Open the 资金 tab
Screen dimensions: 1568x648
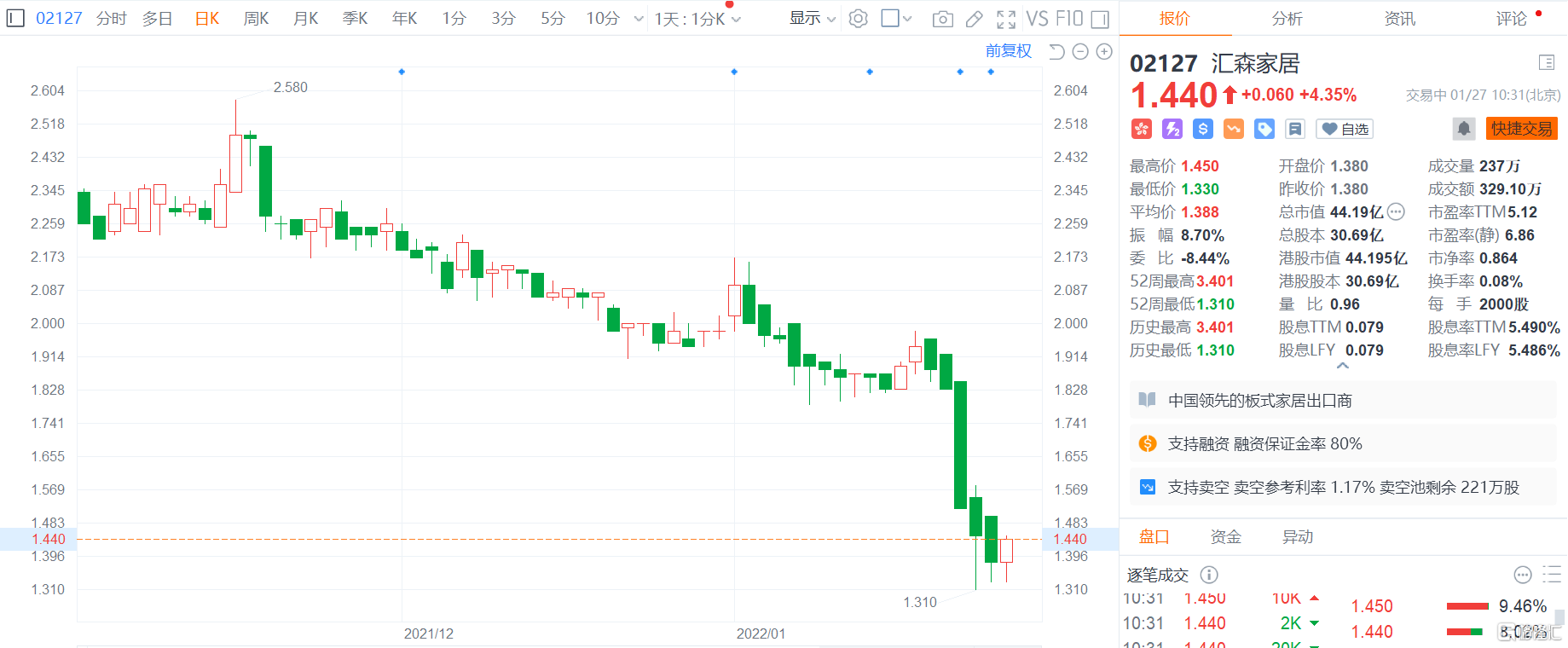click(1225, 537)
